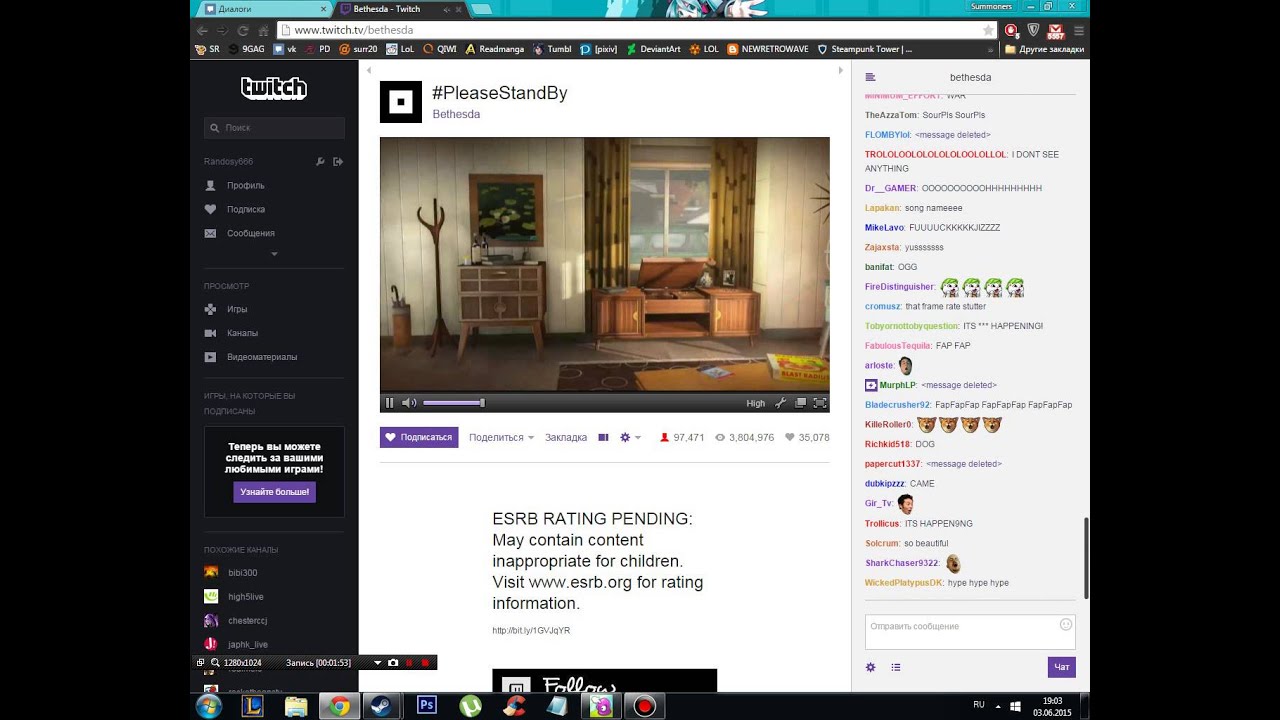Open similar channel high5live

click(x=234, y=597)
